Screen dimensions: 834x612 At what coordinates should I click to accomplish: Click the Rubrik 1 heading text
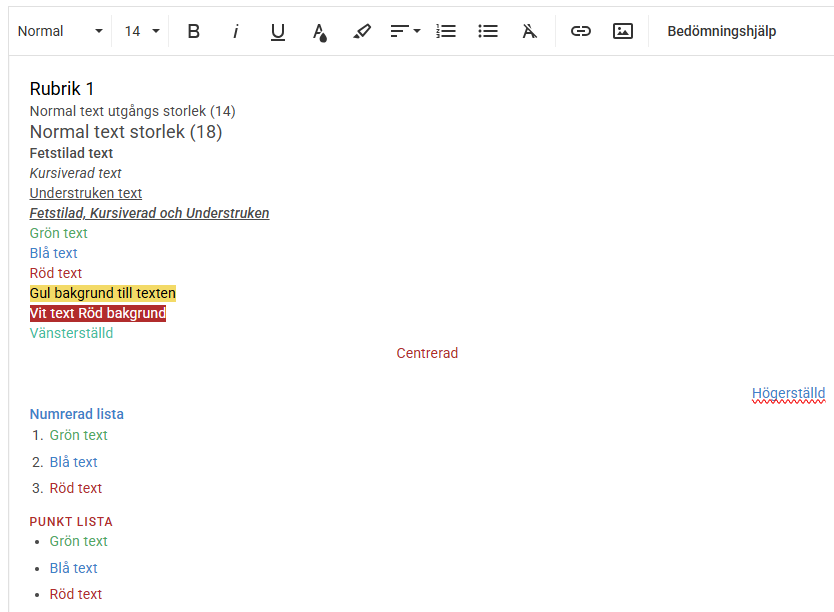pos(62,89)
